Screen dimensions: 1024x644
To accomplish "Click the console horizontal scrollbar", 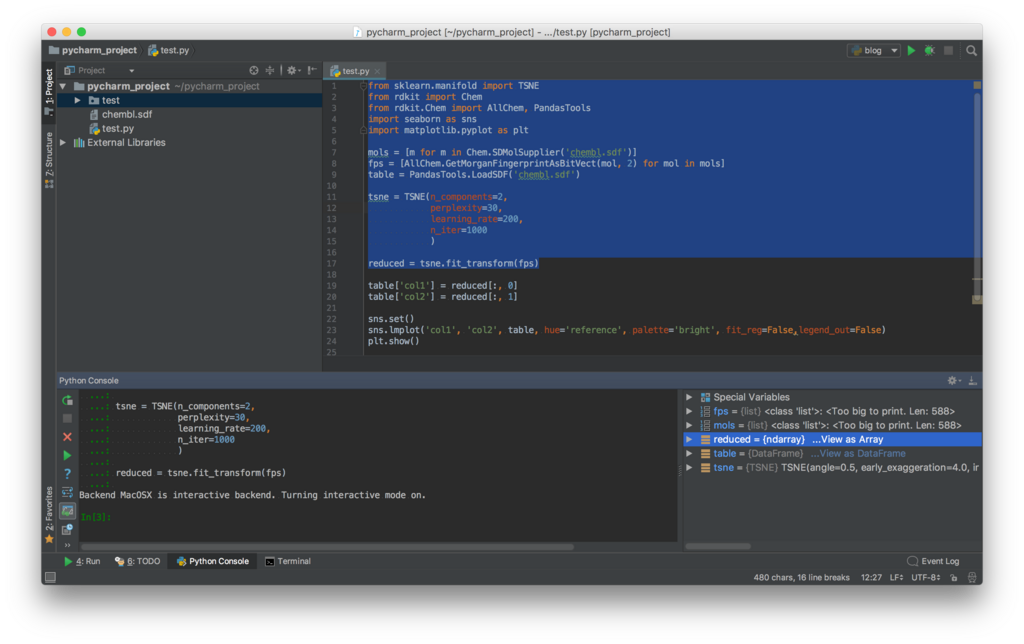I will click(x=327, y=547).
